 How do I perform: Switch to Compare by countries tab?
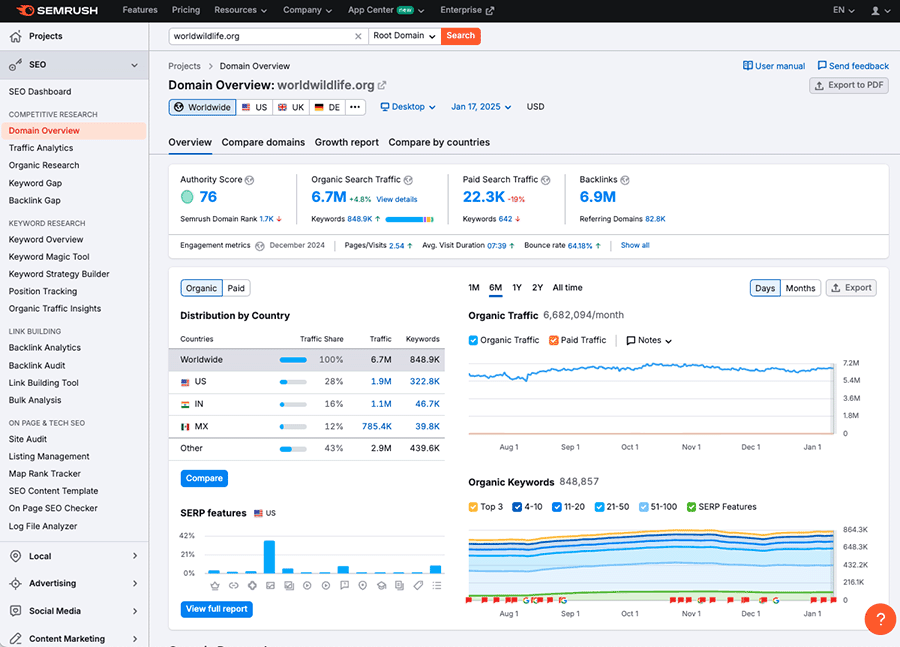pos(439,142)
